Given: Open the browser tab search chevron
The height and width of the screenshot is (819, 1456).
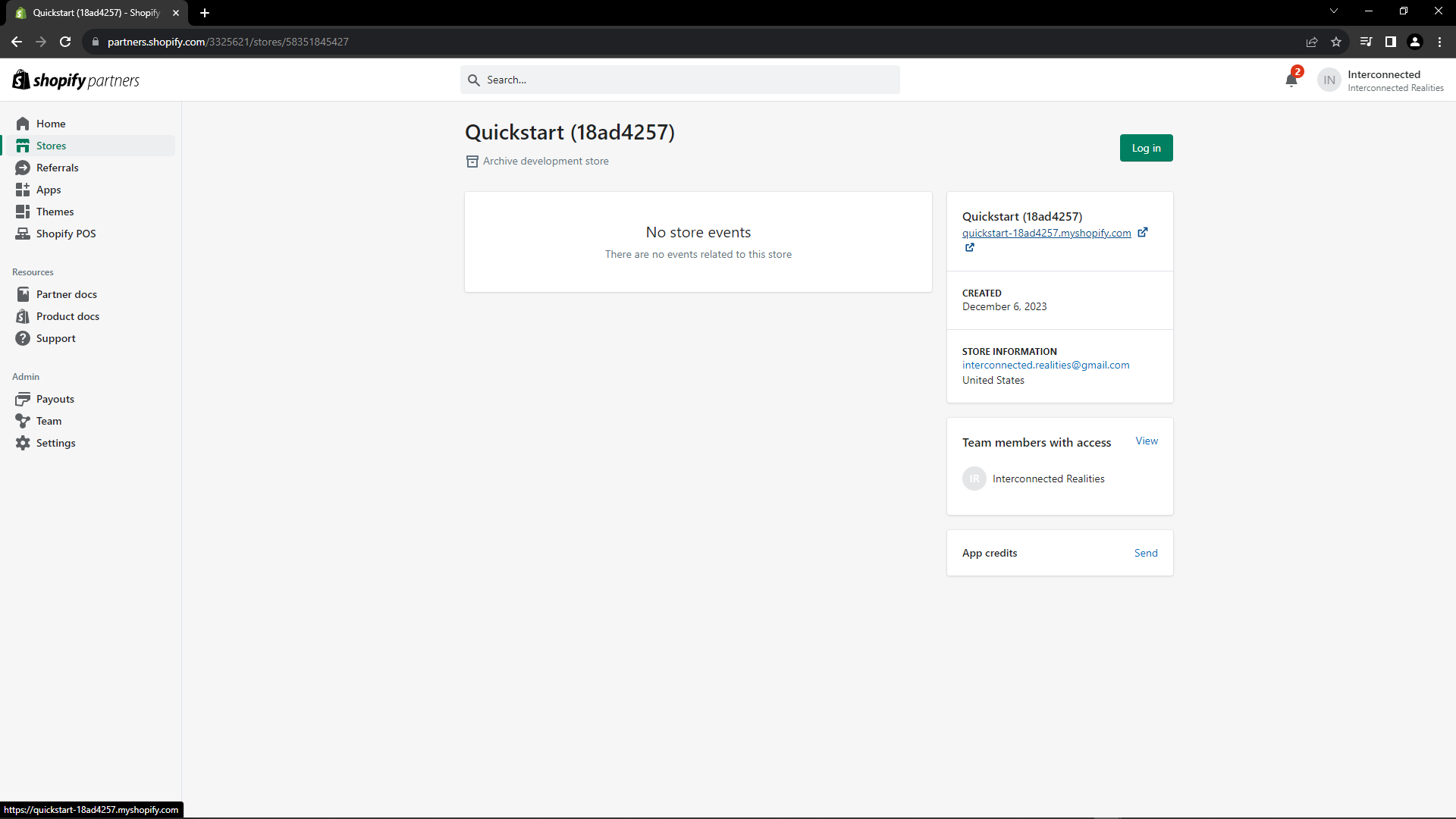Looking at the screenshot, I should 1332,11.
